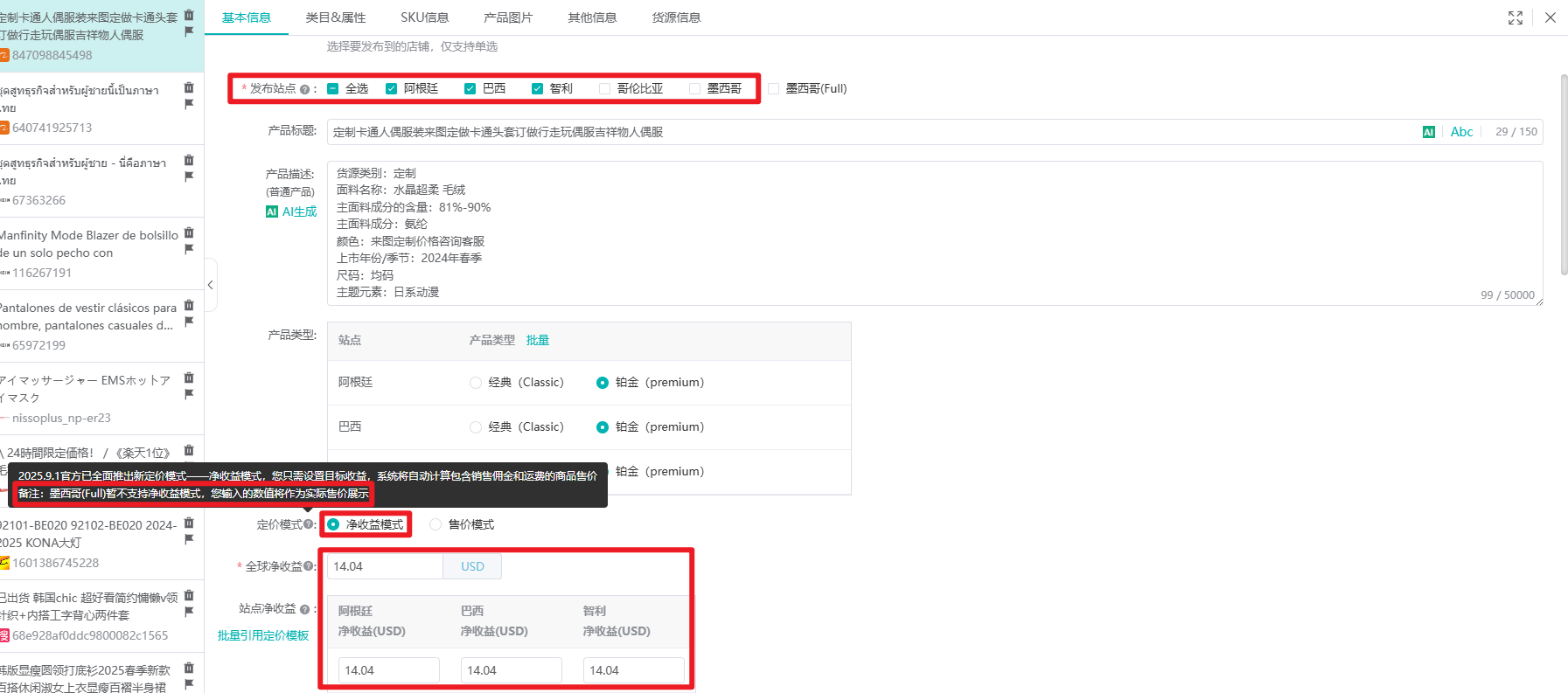The width and height of the screenshot is (1568, 693).
Task: Open the 货源信息 tab
Action: tap(676, 17)
